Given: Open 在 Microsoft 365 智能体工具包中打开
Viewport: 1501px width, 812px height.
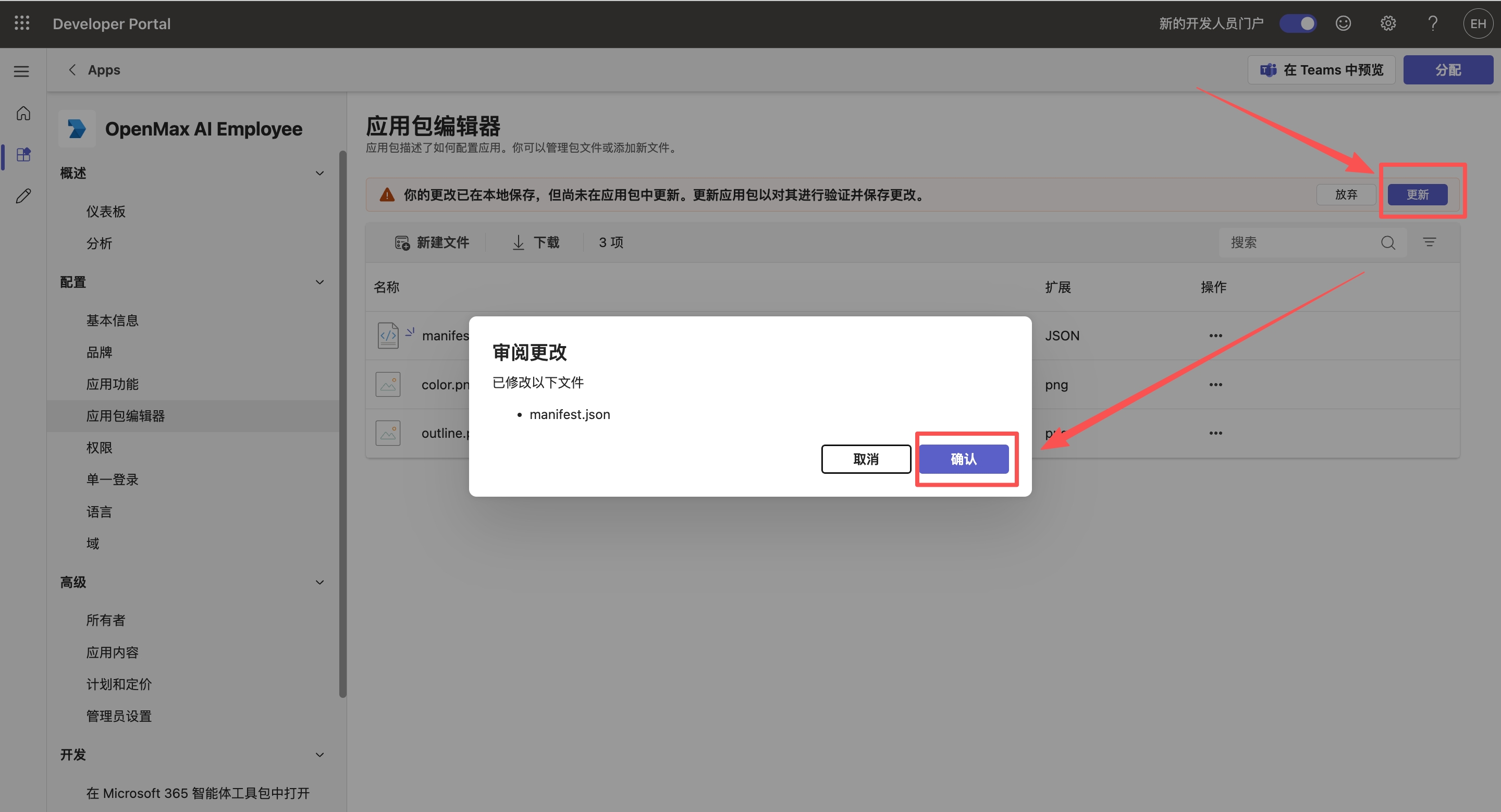Looking at the screenshot, I should coord(198,793).
